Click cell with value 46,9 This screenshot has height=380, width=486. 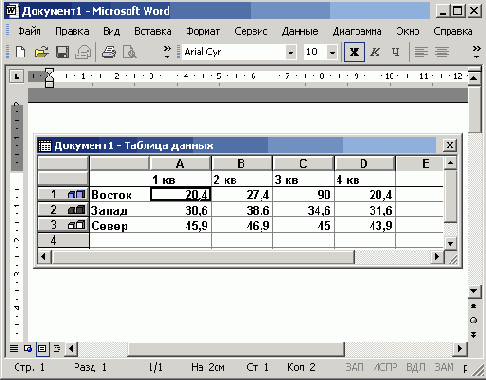click(242, 226)
